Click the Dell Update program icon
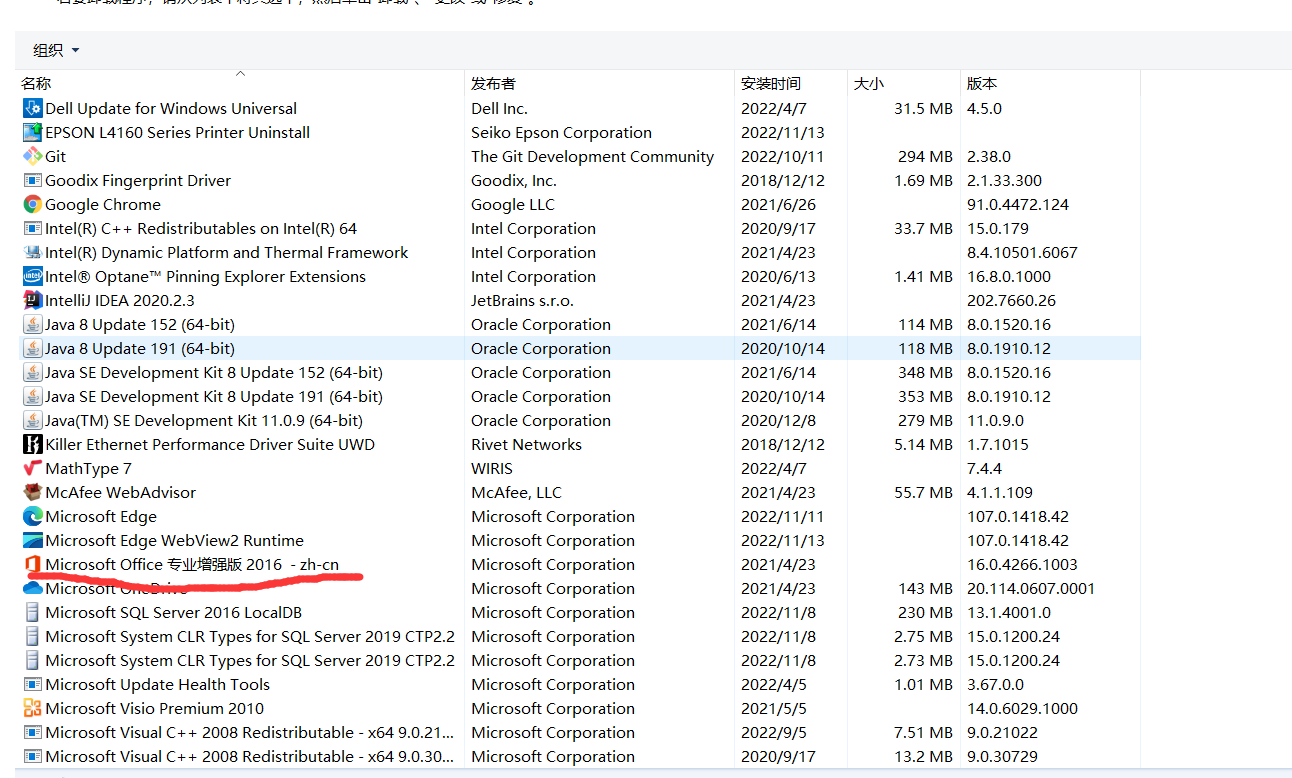Screen dimensions: 1292x778 click(x=32, y=108)
